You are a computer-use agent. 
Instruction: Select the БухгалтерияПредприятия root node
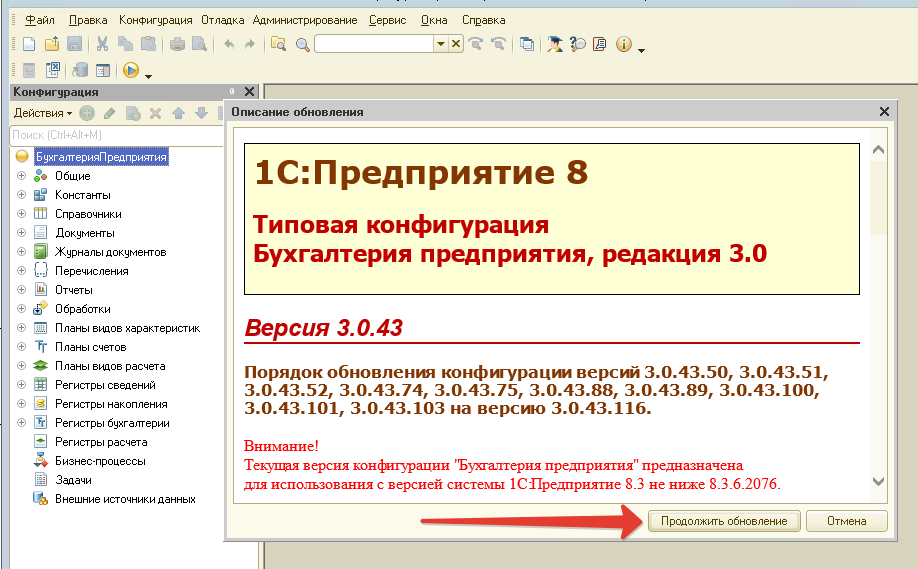point(101,157)
